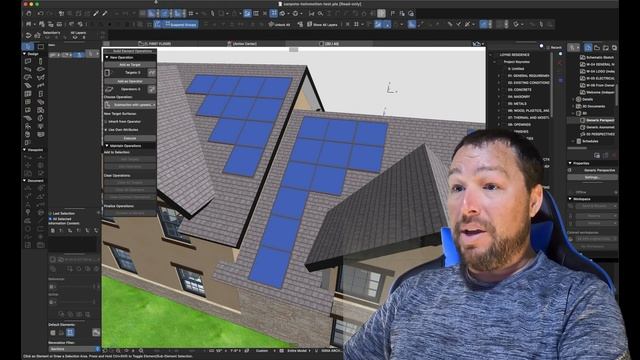Select Project Keynotes row
Viewport: 640px width, 360px height.
(516, 62)
